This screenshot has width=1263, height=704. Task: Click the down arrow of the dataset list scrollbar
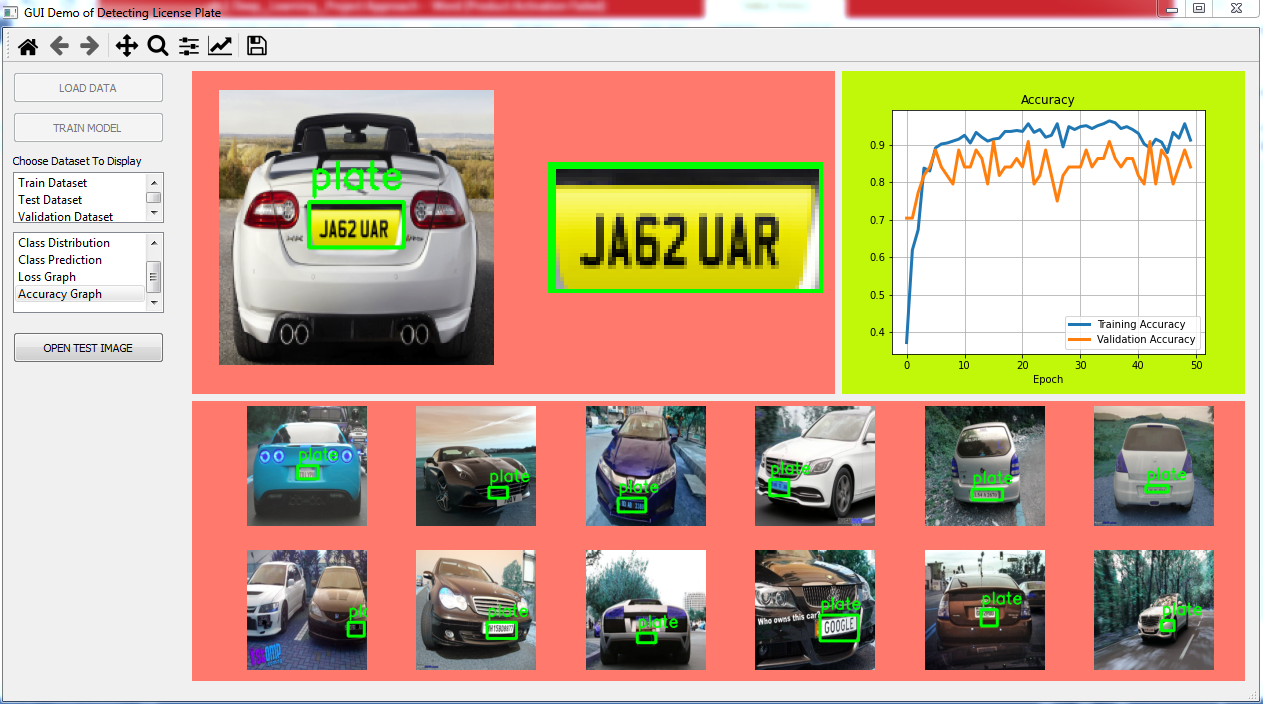click(x=155, y=213)
